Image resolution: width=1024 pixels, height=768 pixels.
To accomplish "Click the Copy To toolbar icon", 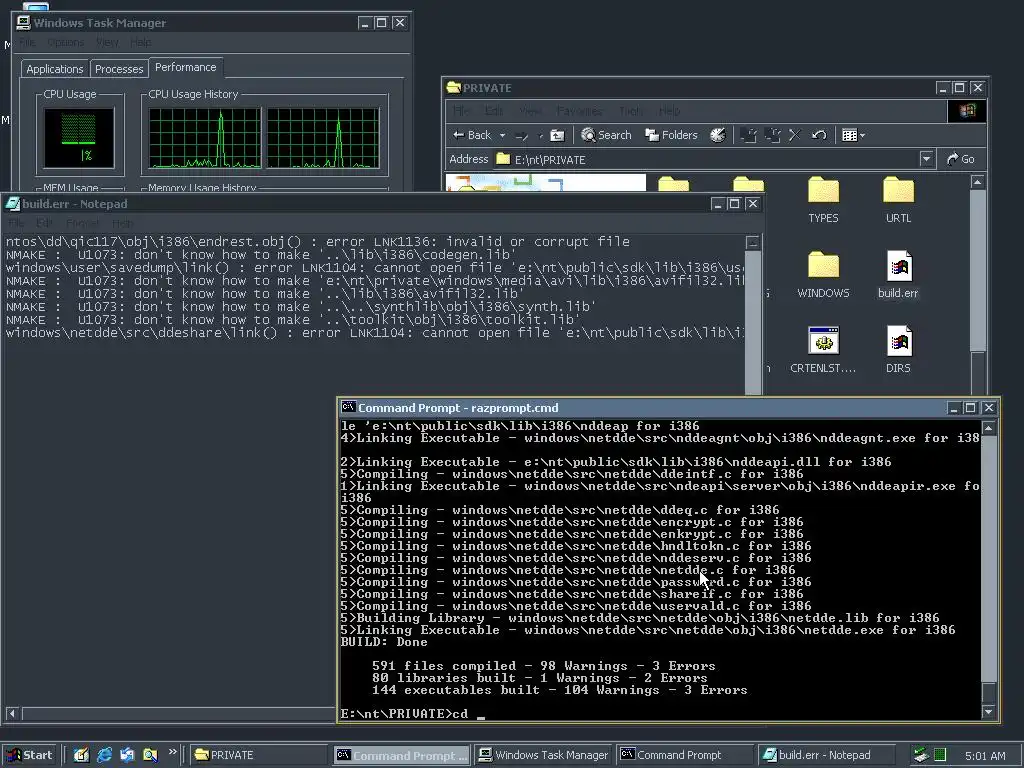I will (773, 135).
